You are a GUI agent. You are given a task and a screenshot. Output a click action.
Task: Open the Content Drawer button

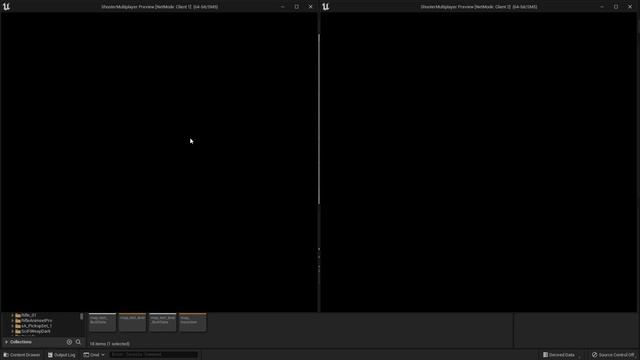(x=22, y=355)
